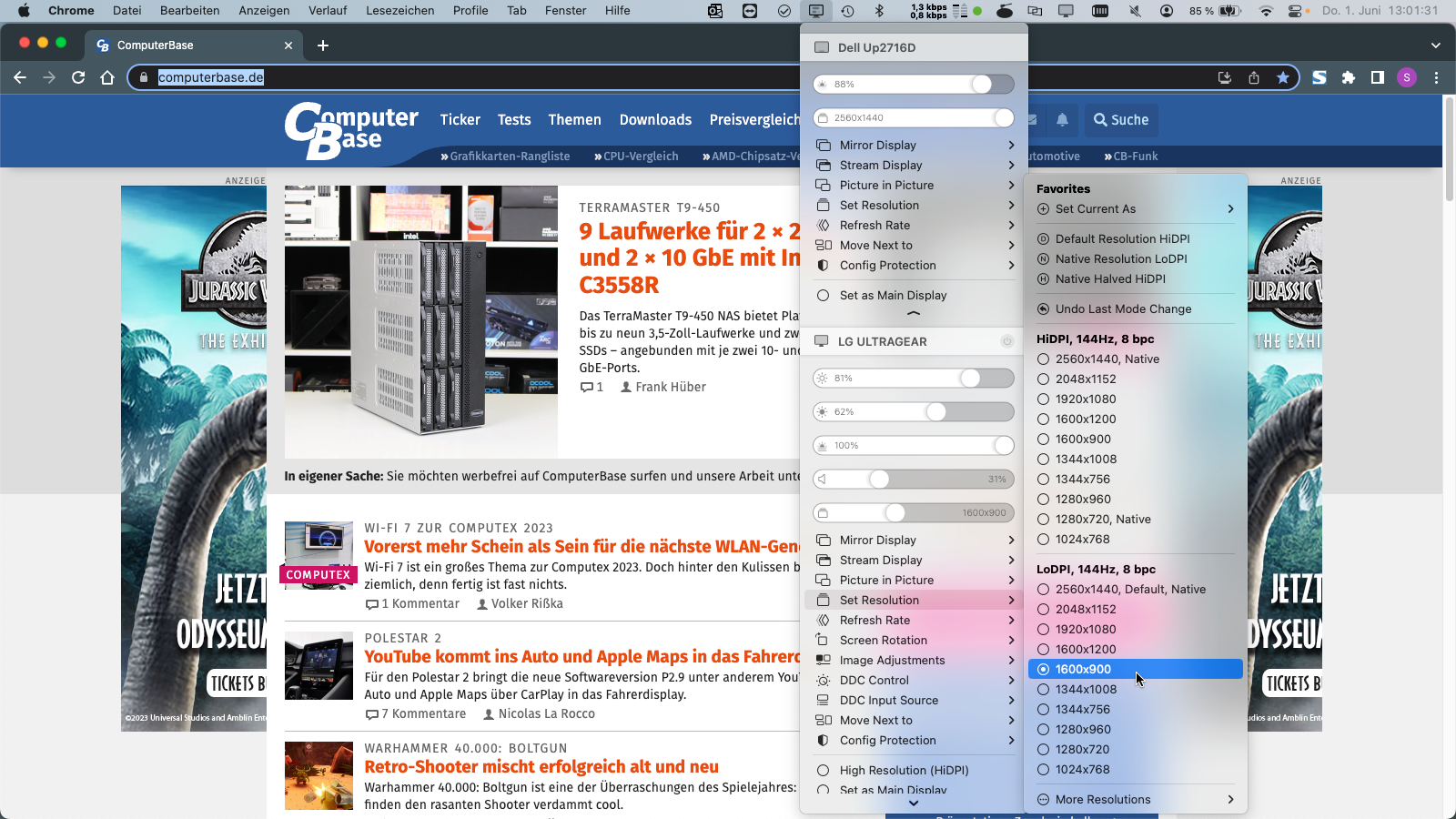Go back in Chrome
The width and height of the screenshot is (1456, 819).
point(20,77)
